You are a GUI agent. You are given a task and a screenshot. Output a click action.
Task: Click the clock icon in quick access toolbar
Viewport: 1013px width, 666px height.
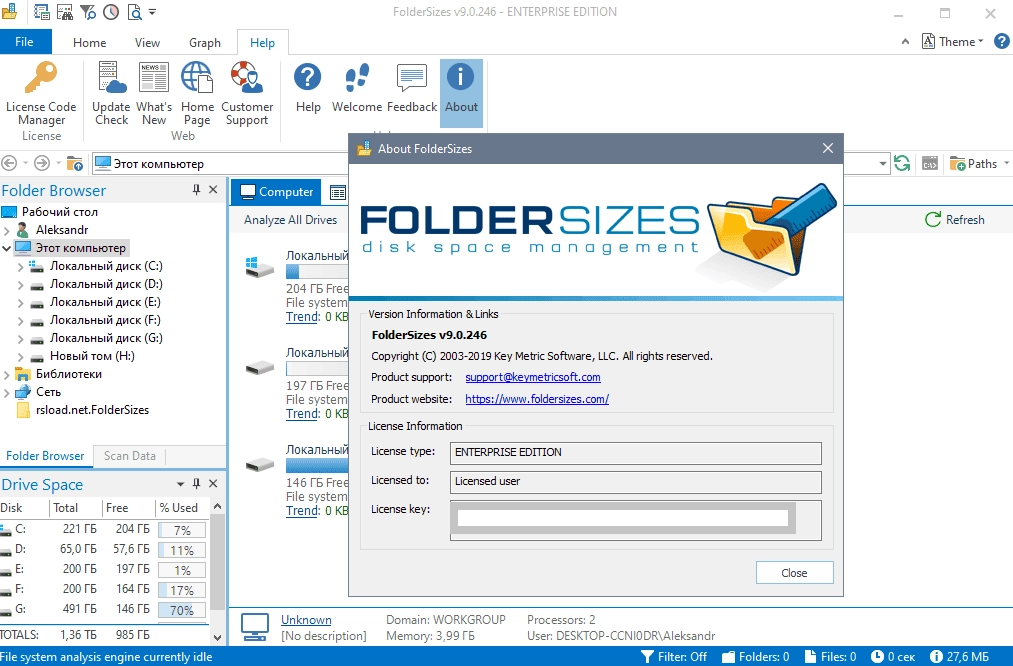110,12
